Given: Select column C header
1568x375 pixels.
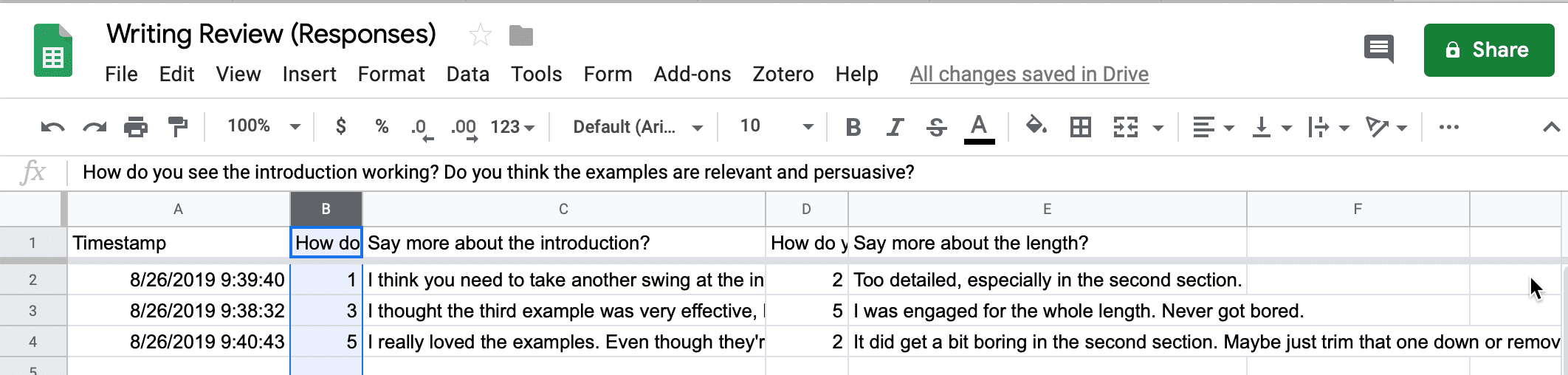Looking at the screenshot, I should 563,209.
